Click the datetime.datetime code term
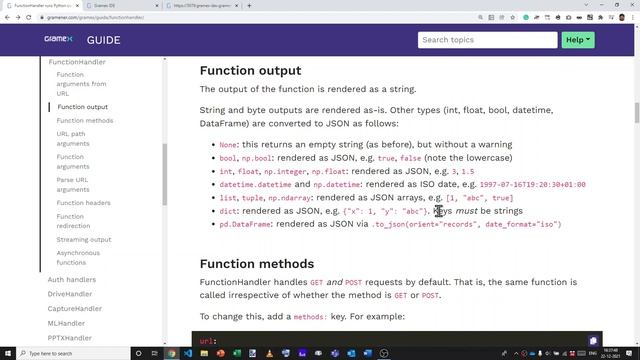 (x=256, y=184)
